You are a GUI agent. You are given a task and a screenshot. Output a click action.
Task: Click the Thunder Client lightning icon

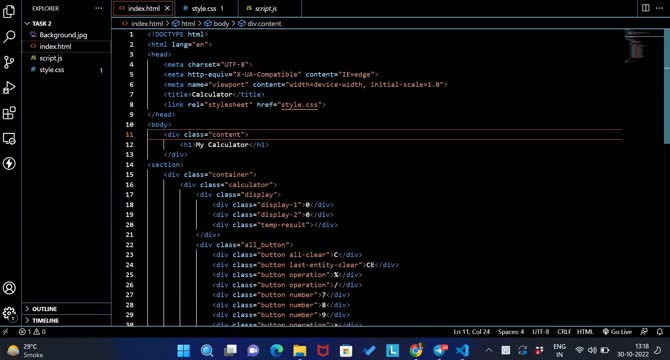point(9,164)
